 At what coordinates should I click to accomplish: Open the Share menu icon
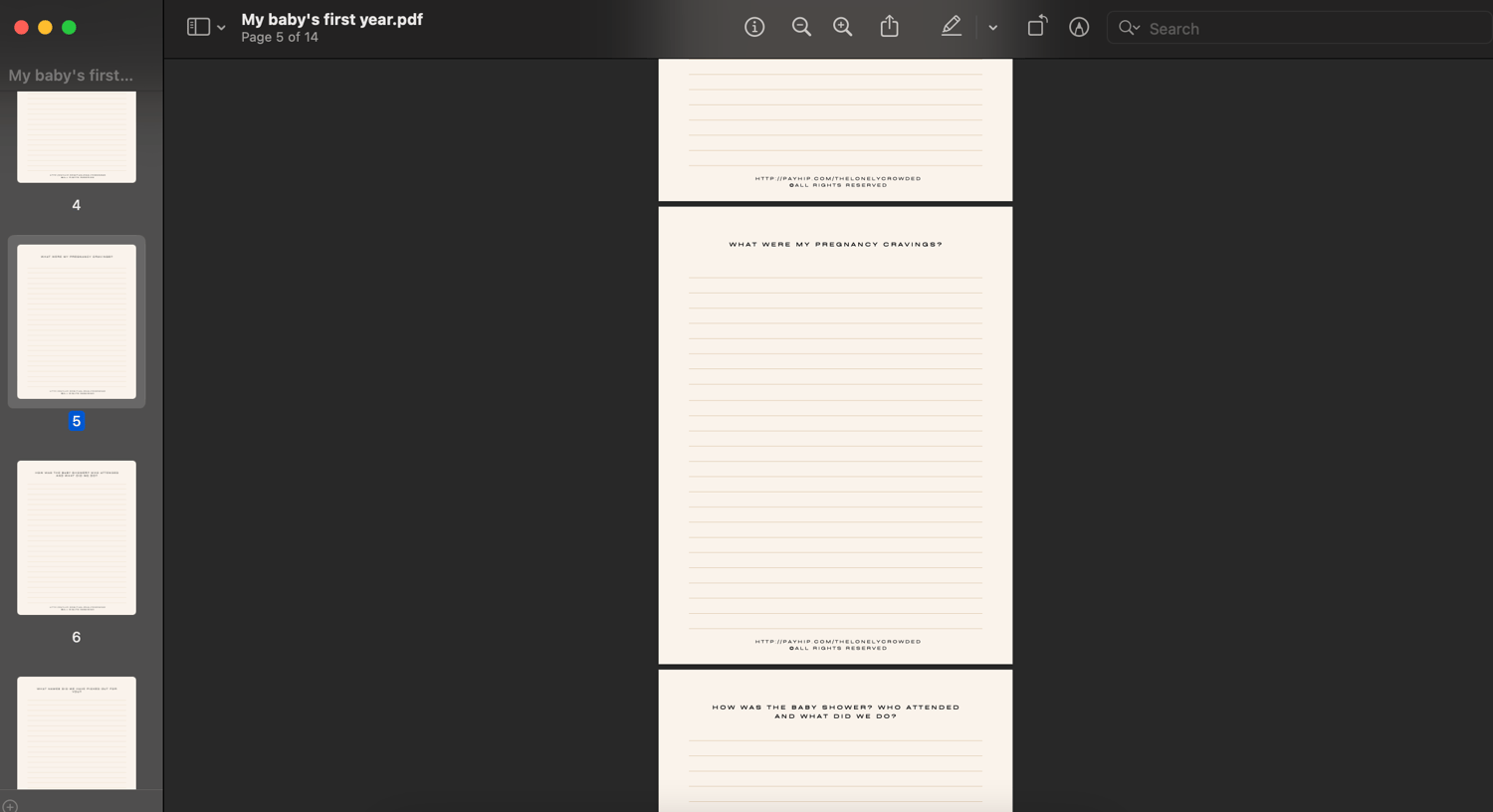890,26
